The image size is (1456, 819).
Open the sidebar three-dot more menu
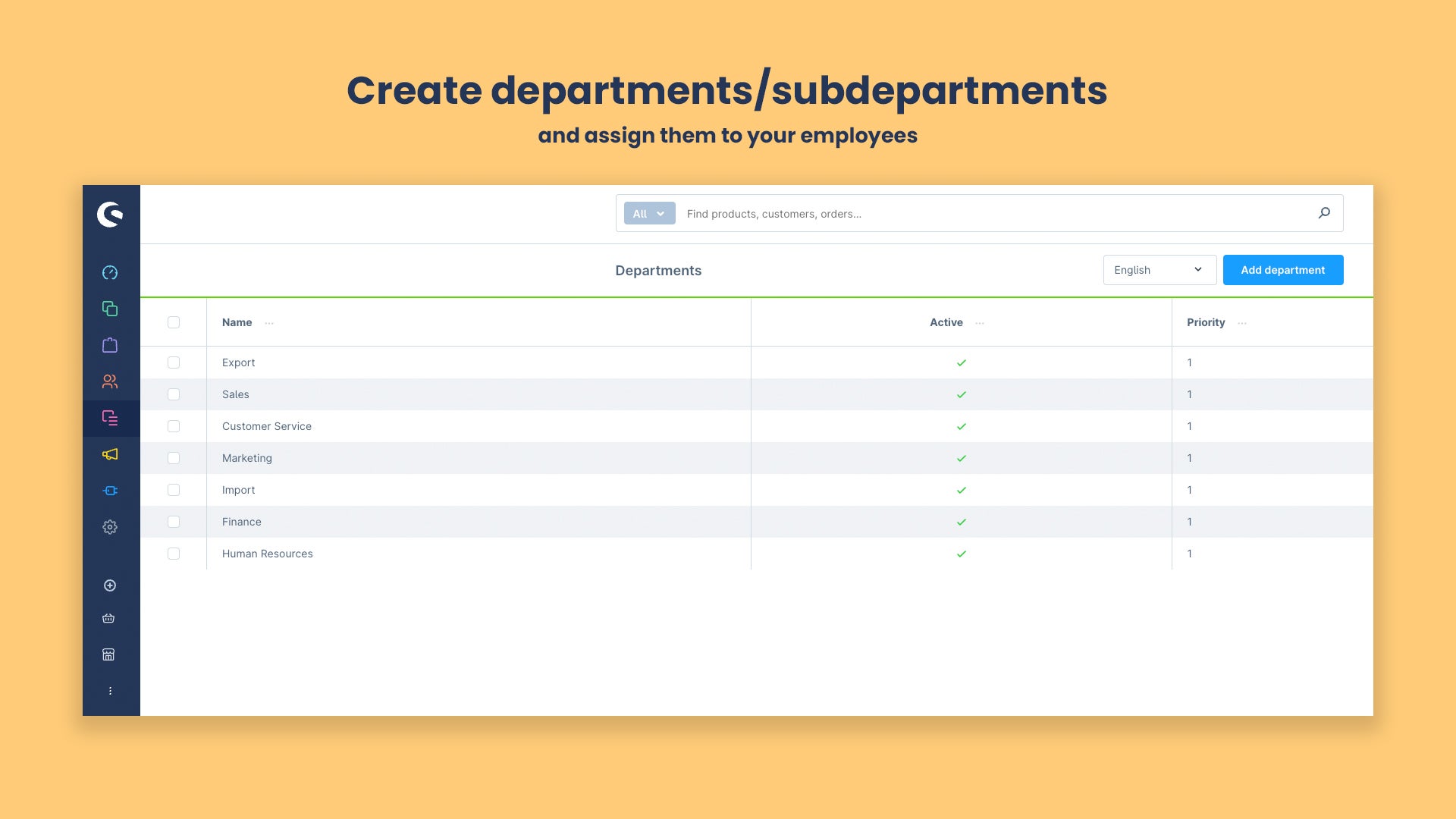coord(110,691)
